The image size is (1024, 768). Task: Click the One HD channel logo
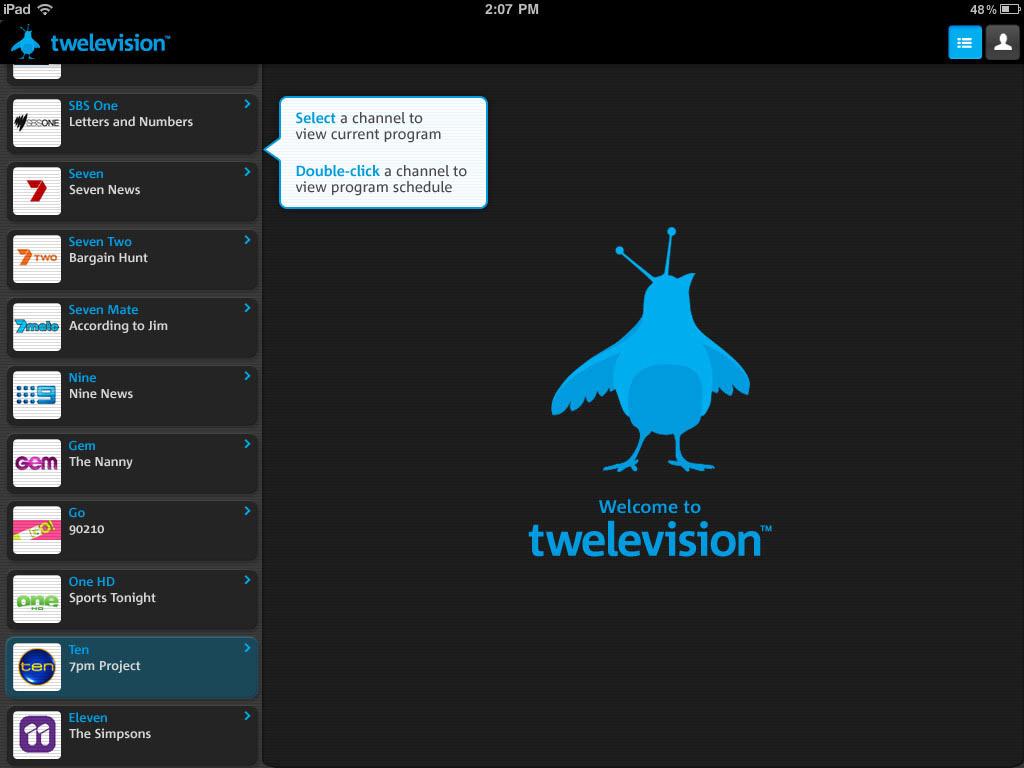pyautogui.click(x=36, y=599)
